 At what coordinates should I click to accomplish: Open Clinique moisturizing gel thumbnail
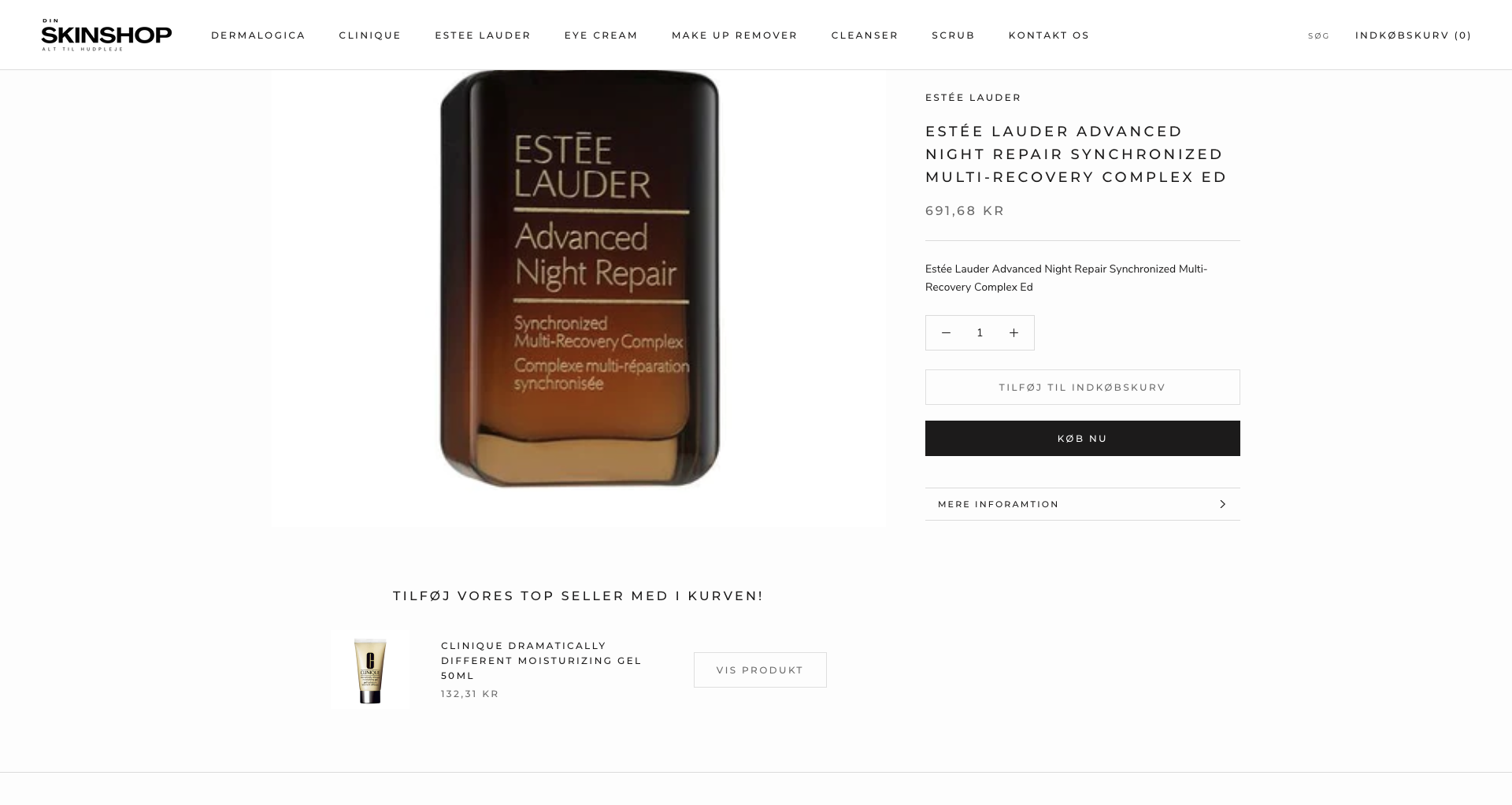[x=370, y=670]
